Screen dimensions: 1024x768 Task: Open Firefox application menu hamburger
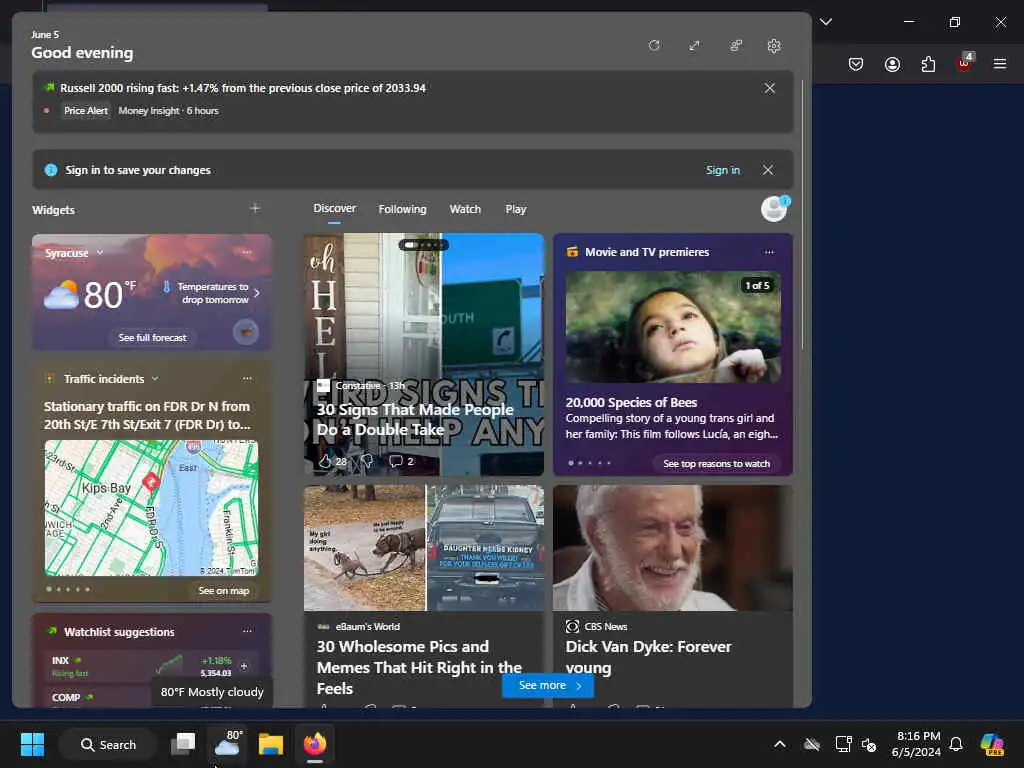coord(1000,64)
